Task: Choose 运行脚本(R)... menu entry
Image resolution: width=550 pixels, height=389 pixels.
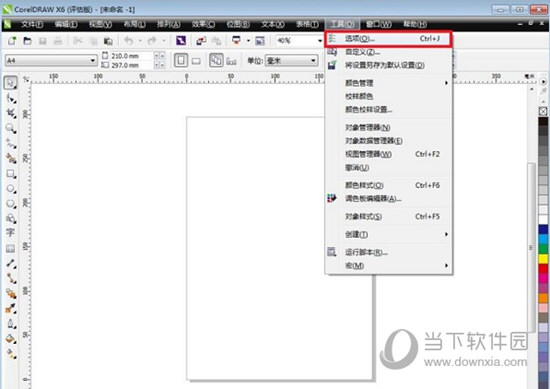Action: (389, 252)
